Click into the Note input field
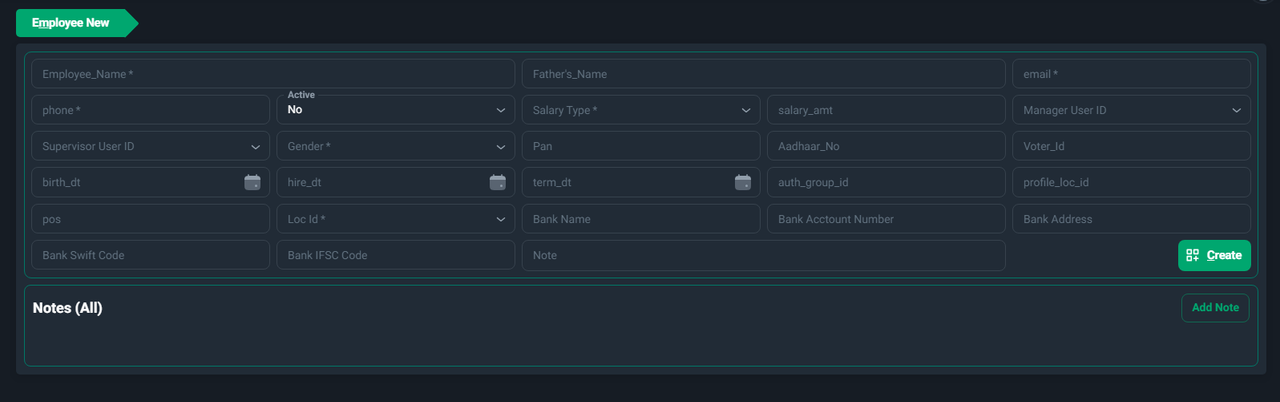 (x=764, y=255)
